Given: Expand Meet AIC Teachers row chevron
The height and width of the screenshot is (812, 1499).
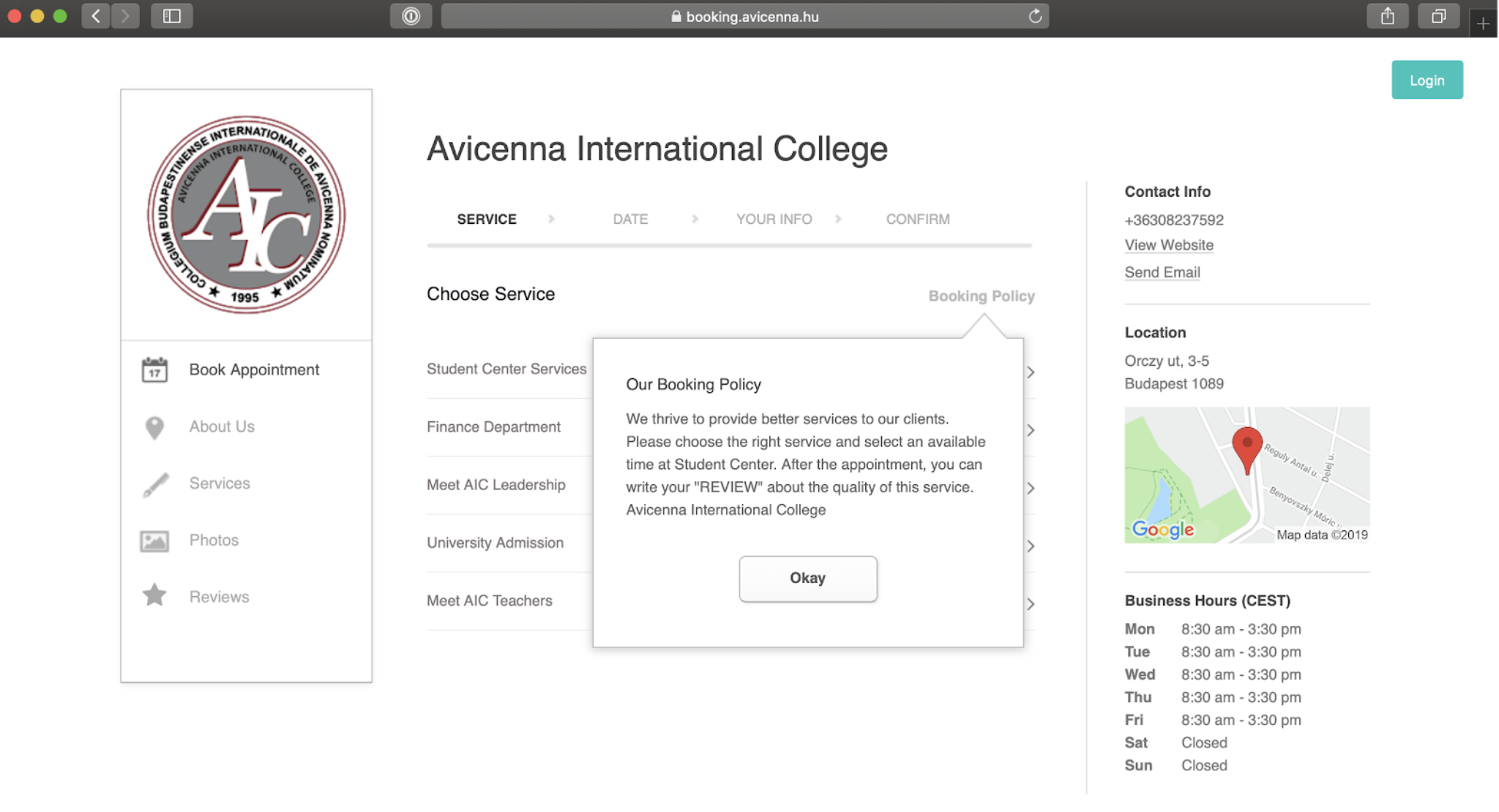Looking at the screenshot, I should pyautogui.click(x=1031, y=604).
